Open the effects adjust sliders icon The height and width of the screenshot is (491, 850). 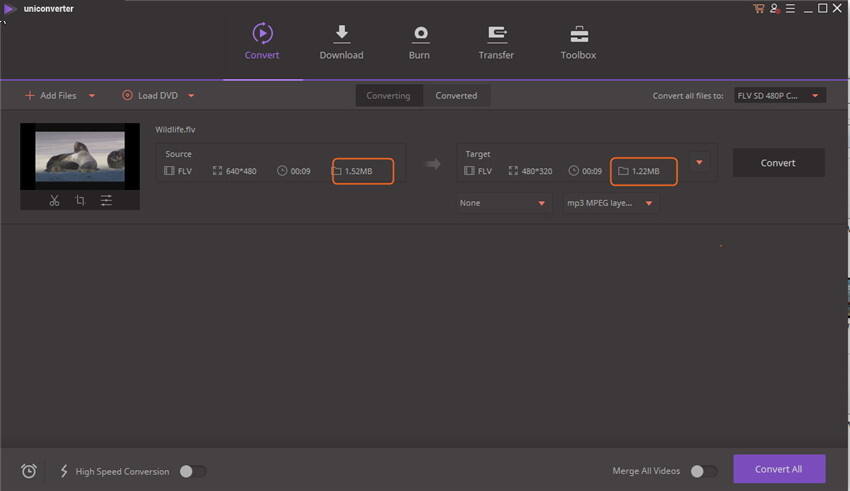click(x=106, y=201)
